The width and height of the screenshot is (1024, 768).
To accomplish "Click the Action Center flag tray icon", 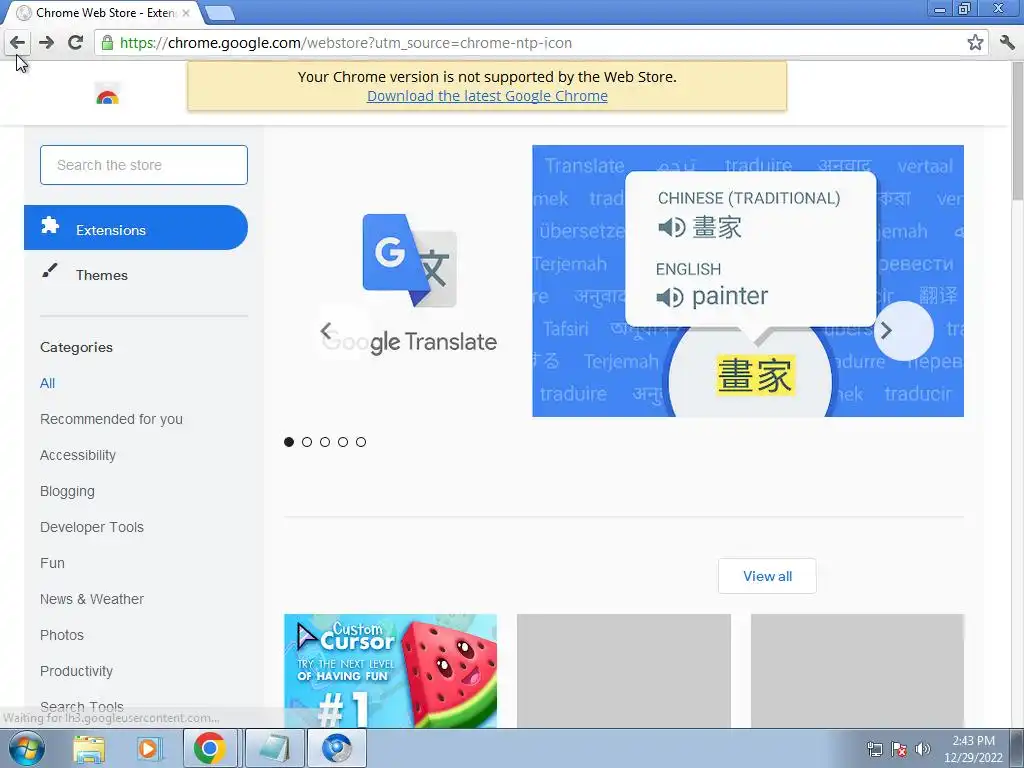I will [x=899, y=749].
